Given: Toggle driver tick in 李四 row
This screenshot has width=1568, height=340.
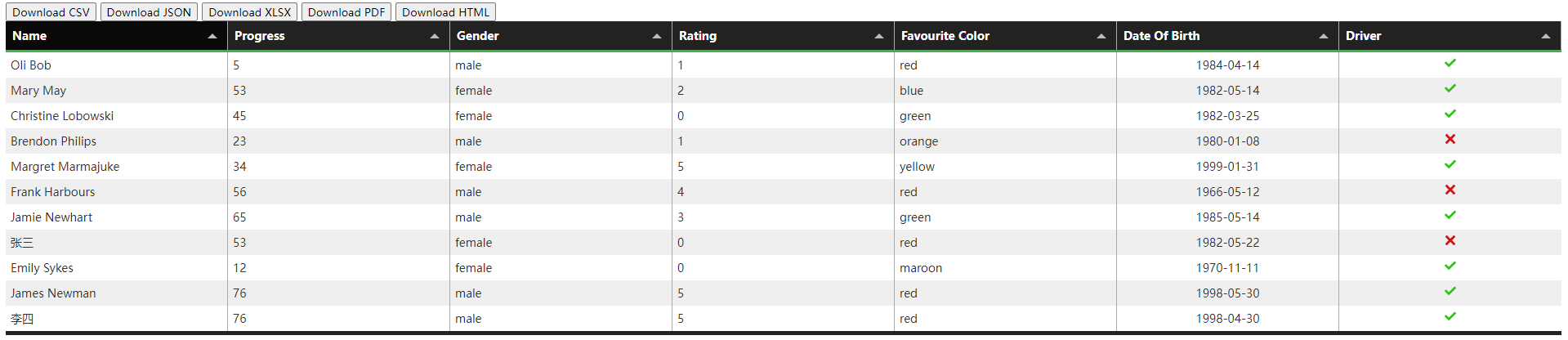Looking at the screenshot, I should click(1450, 317).
